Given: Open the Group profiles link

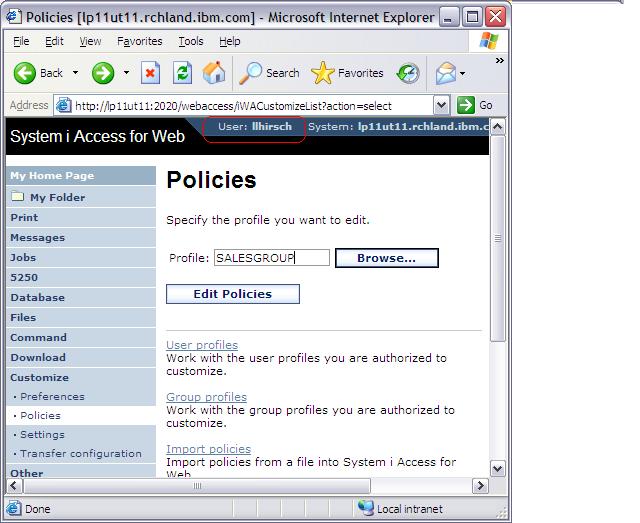Looking at the screenshot, I should point(207,397).
